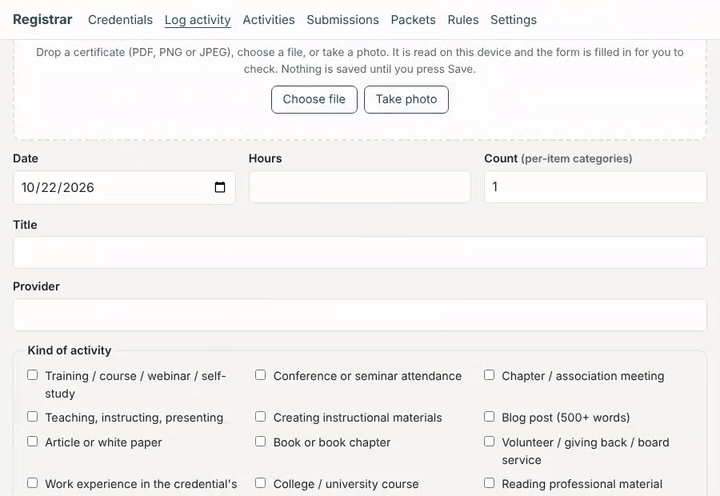
Task: Tick Creating instructional materials checkbox
Action: 260,416
